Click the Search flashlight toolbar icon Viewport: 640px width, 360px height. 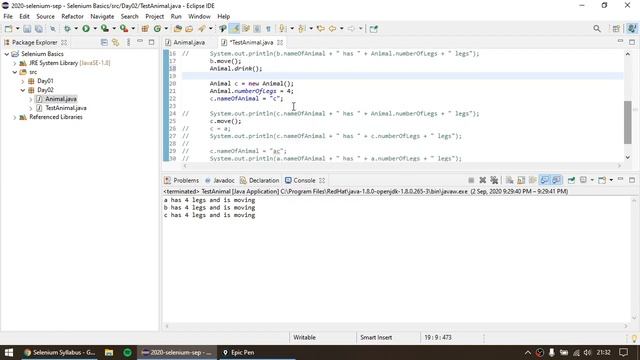coord(202,29)
